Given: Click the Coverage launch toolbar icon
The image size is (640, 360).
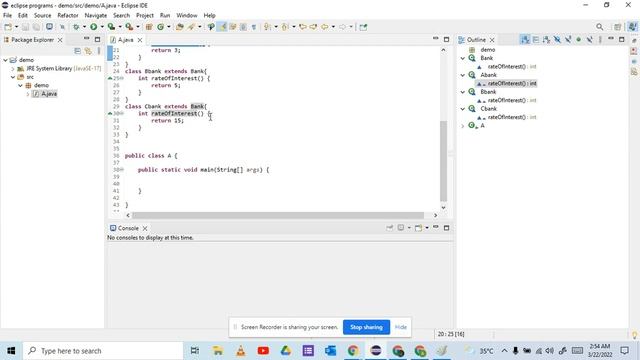Looking at the screenshot, I should 111,27.
